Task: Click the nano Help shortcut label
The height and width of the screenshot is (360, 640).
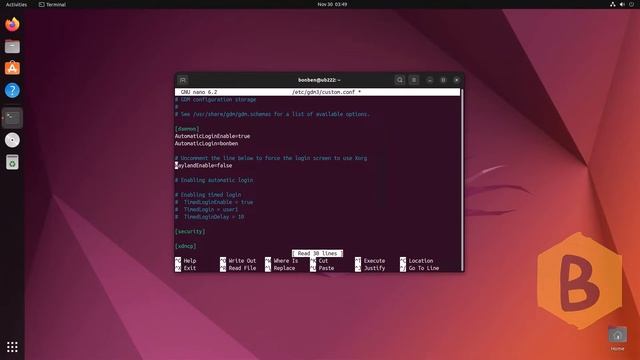Action: tap(190, 261)
